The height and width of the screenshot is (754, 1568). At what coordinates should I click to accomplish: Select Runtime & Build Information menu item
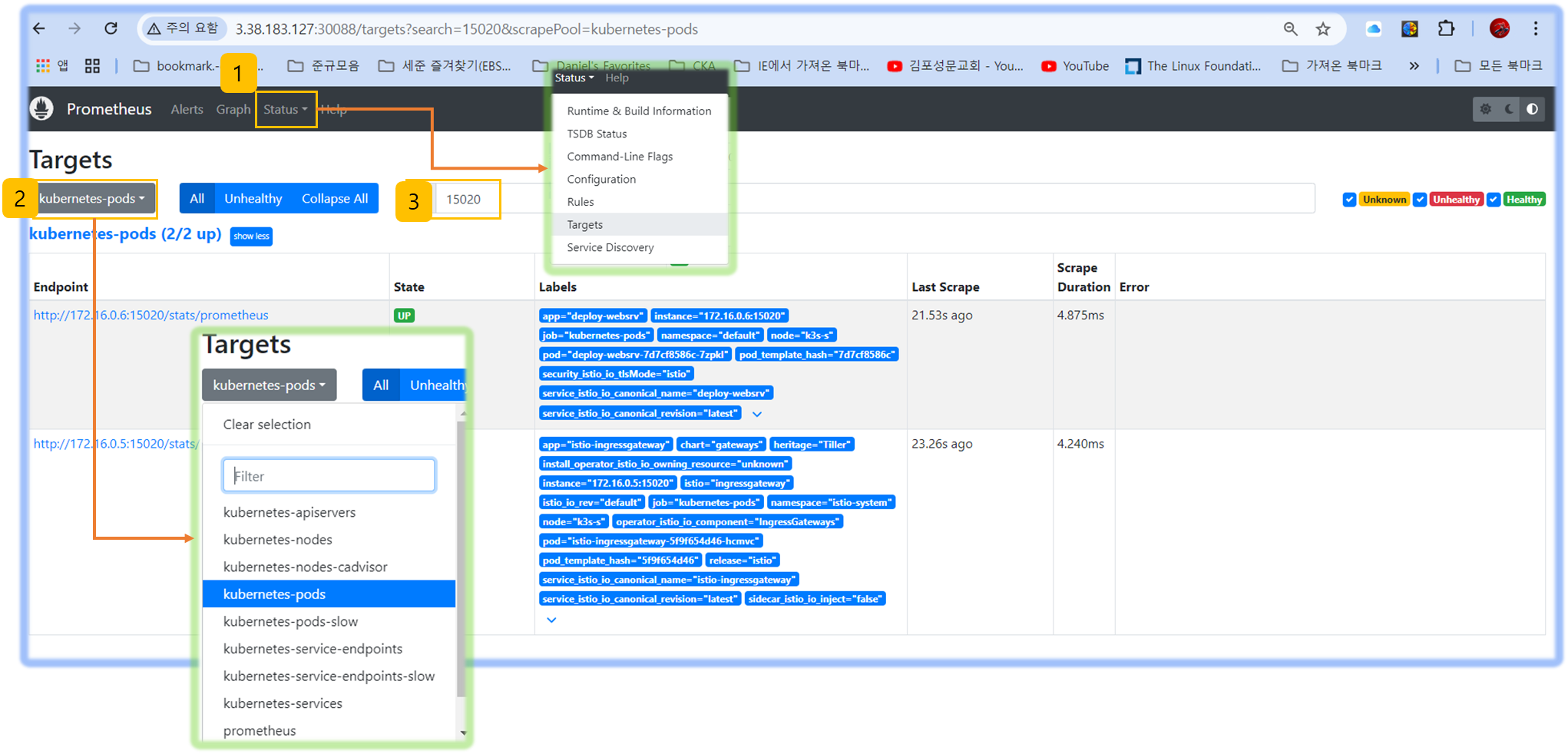(x=639, y=111)
